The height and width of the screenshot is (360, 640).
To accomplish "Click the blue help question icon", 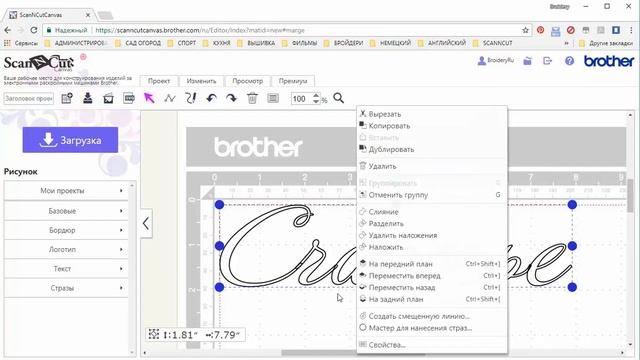I will click(x=569, y=61).
